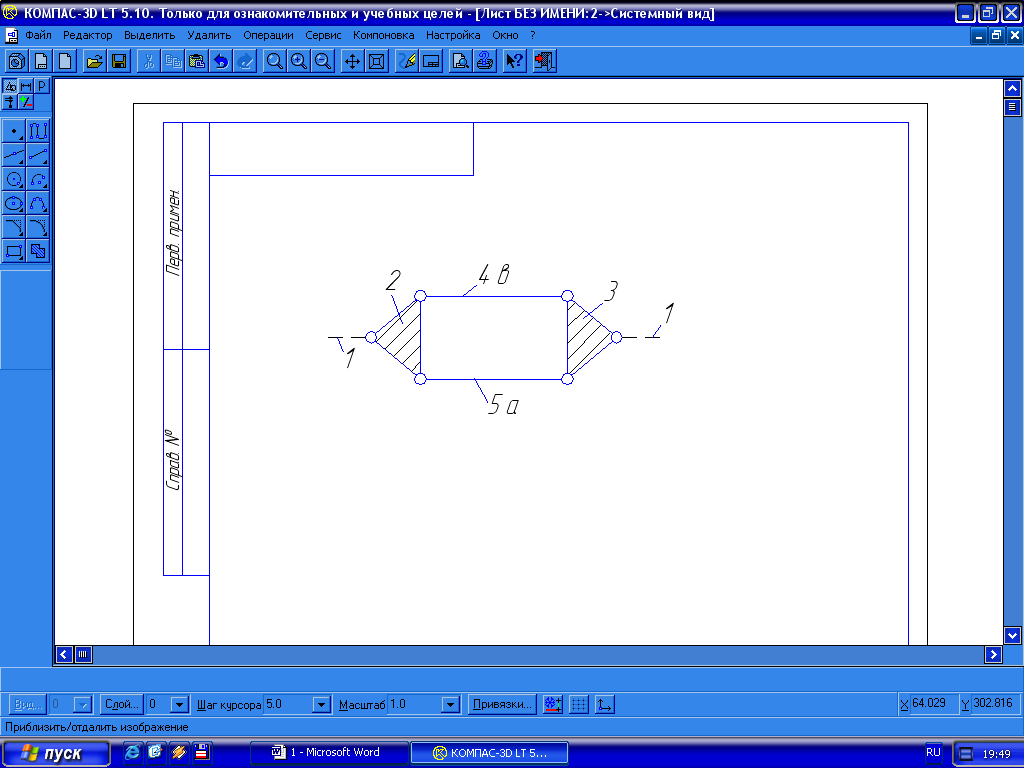Click the view panel icon

click(431, 61)
